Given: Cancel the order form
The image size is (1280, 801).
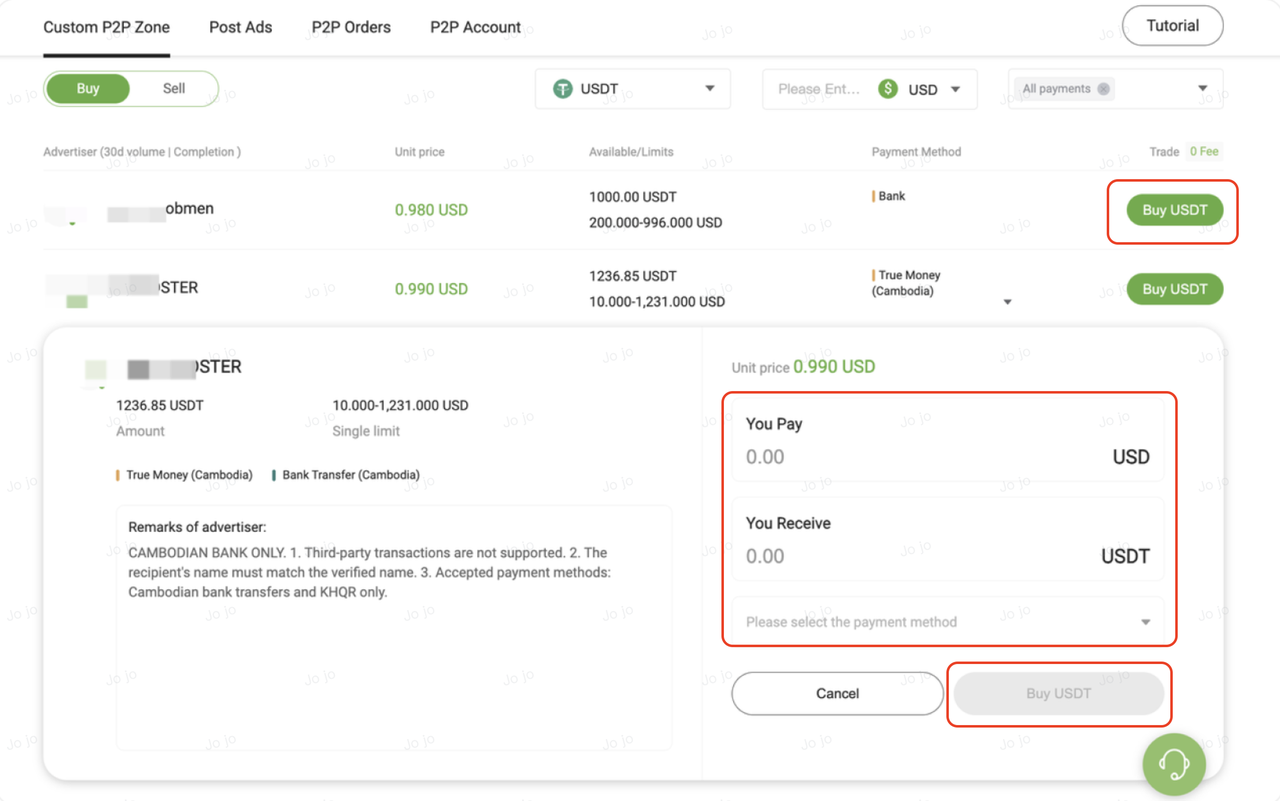Looking at the screenshot, I should point(837,693).
